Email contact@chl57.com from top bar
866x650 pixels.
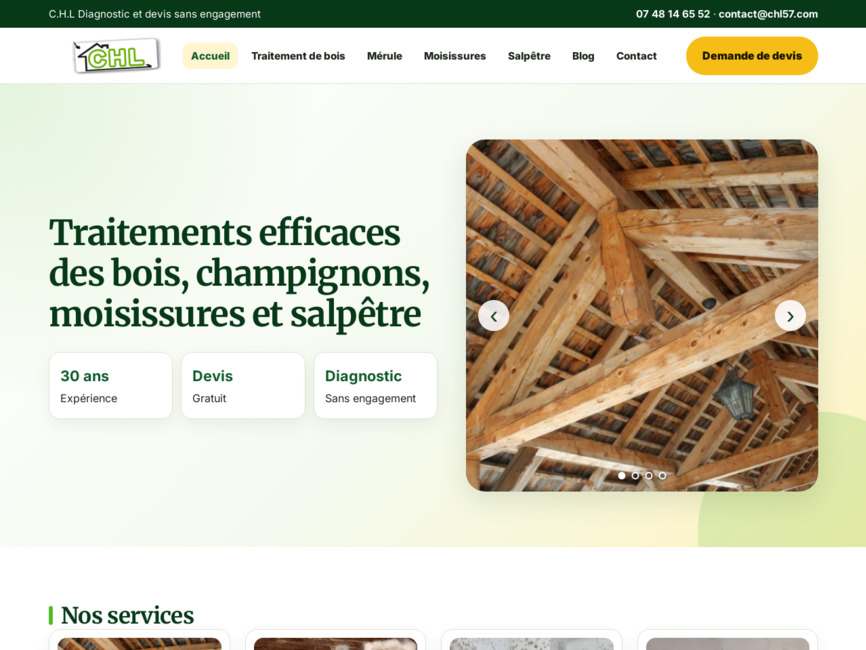coord(768,14)
